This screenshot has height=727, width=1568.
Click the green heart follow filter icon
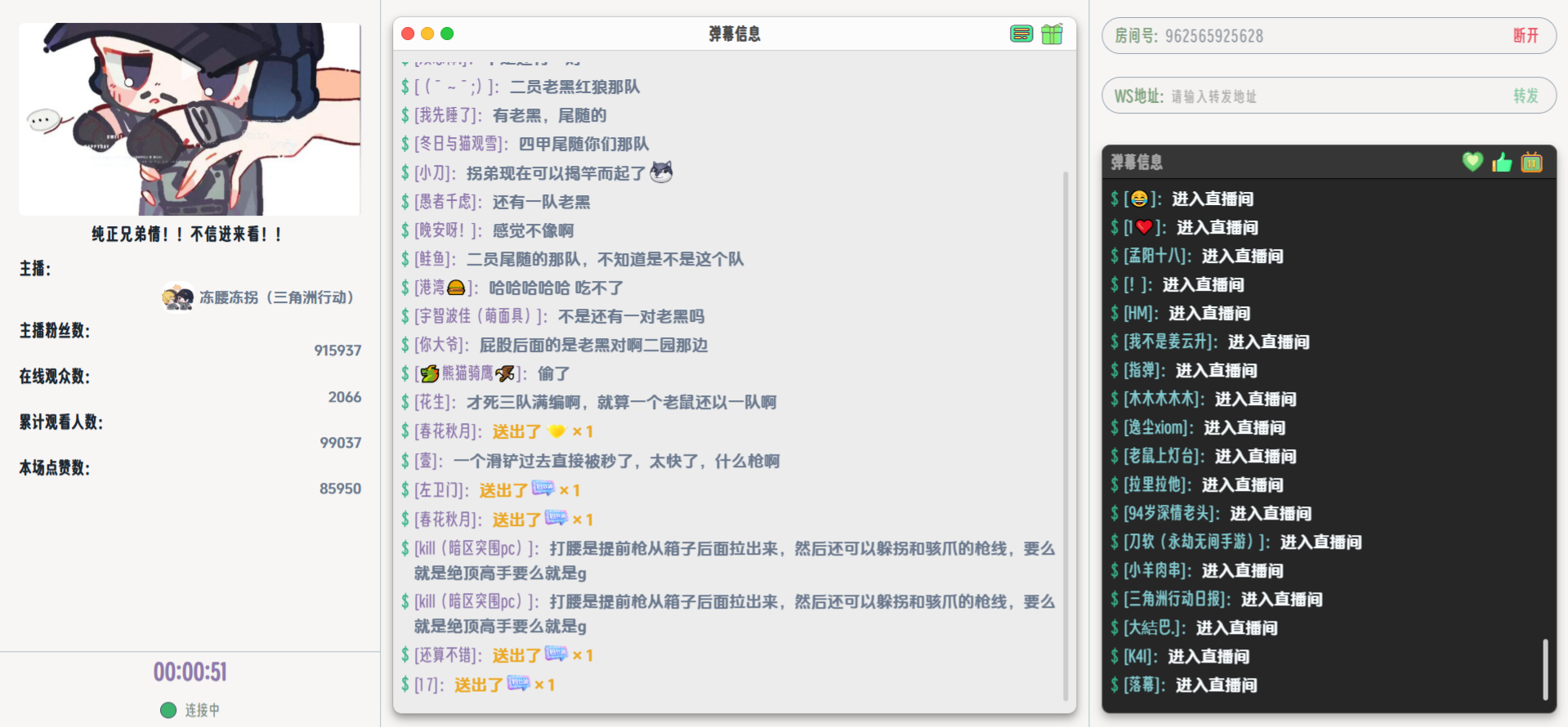(x=1472, y=162)
